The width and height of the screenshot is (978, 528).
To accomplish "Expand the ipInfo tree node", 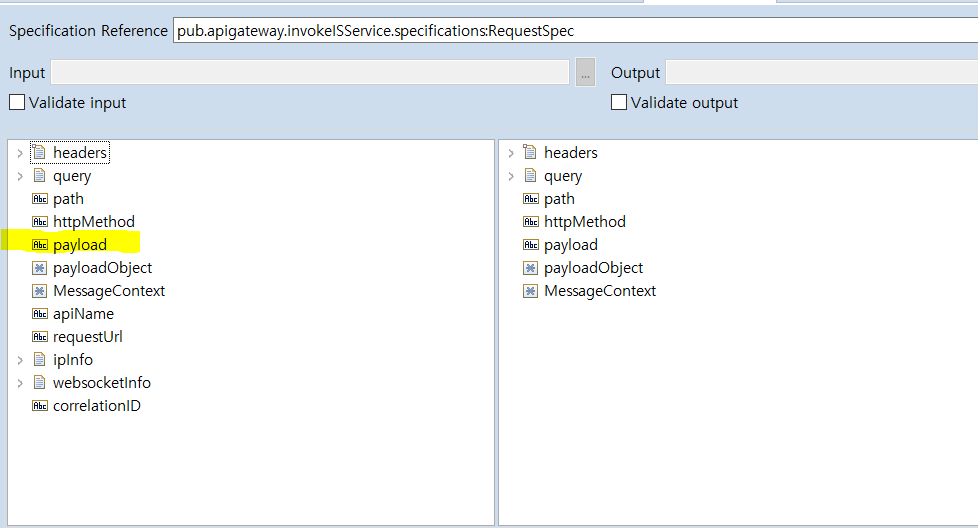I will (20, 360).
